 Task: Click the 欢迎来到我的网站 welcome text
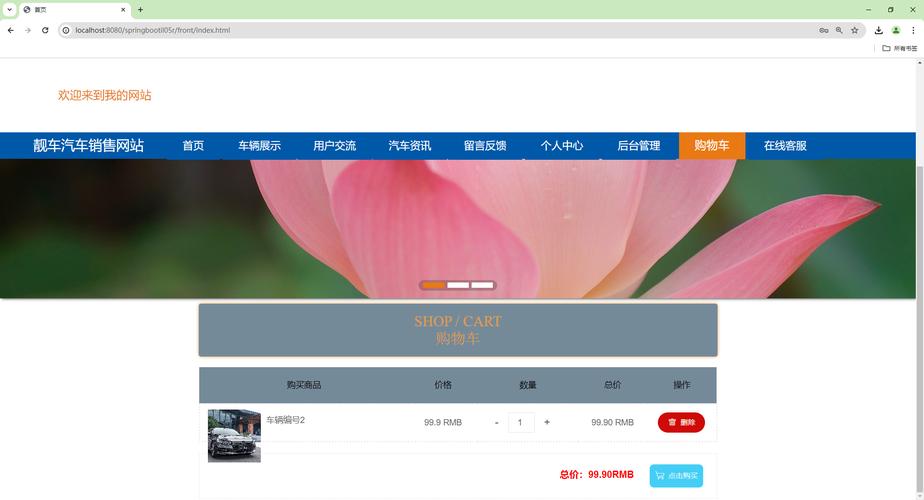(104, 95)
